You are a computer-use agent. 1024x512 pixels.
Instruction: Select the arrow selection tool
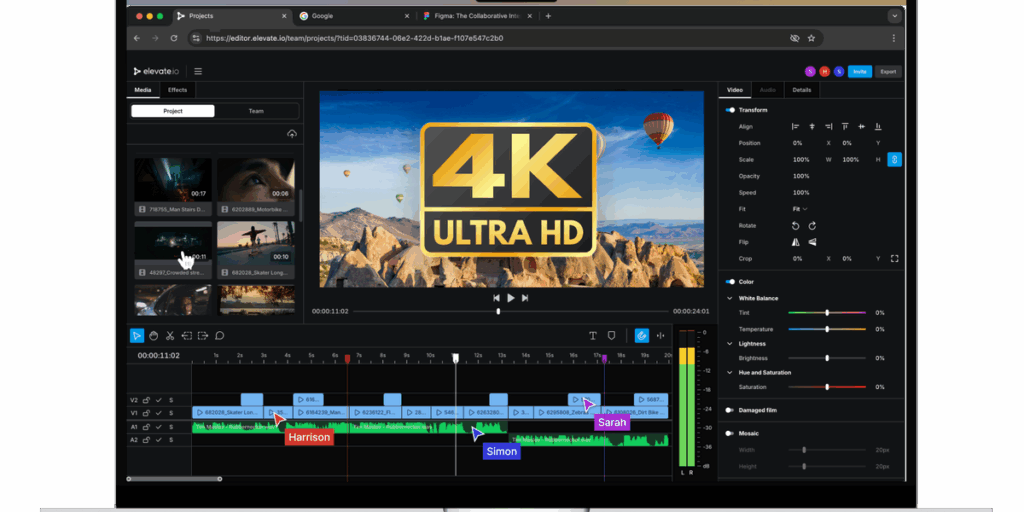point(136,336)
